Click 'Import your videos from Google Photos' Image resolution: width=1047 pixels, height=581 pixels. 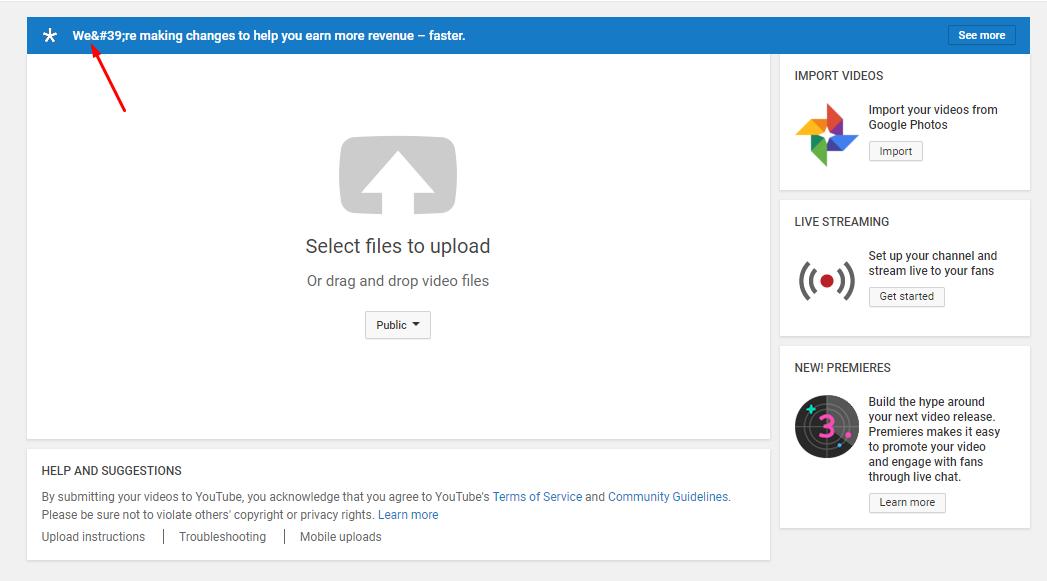[933, 118]
